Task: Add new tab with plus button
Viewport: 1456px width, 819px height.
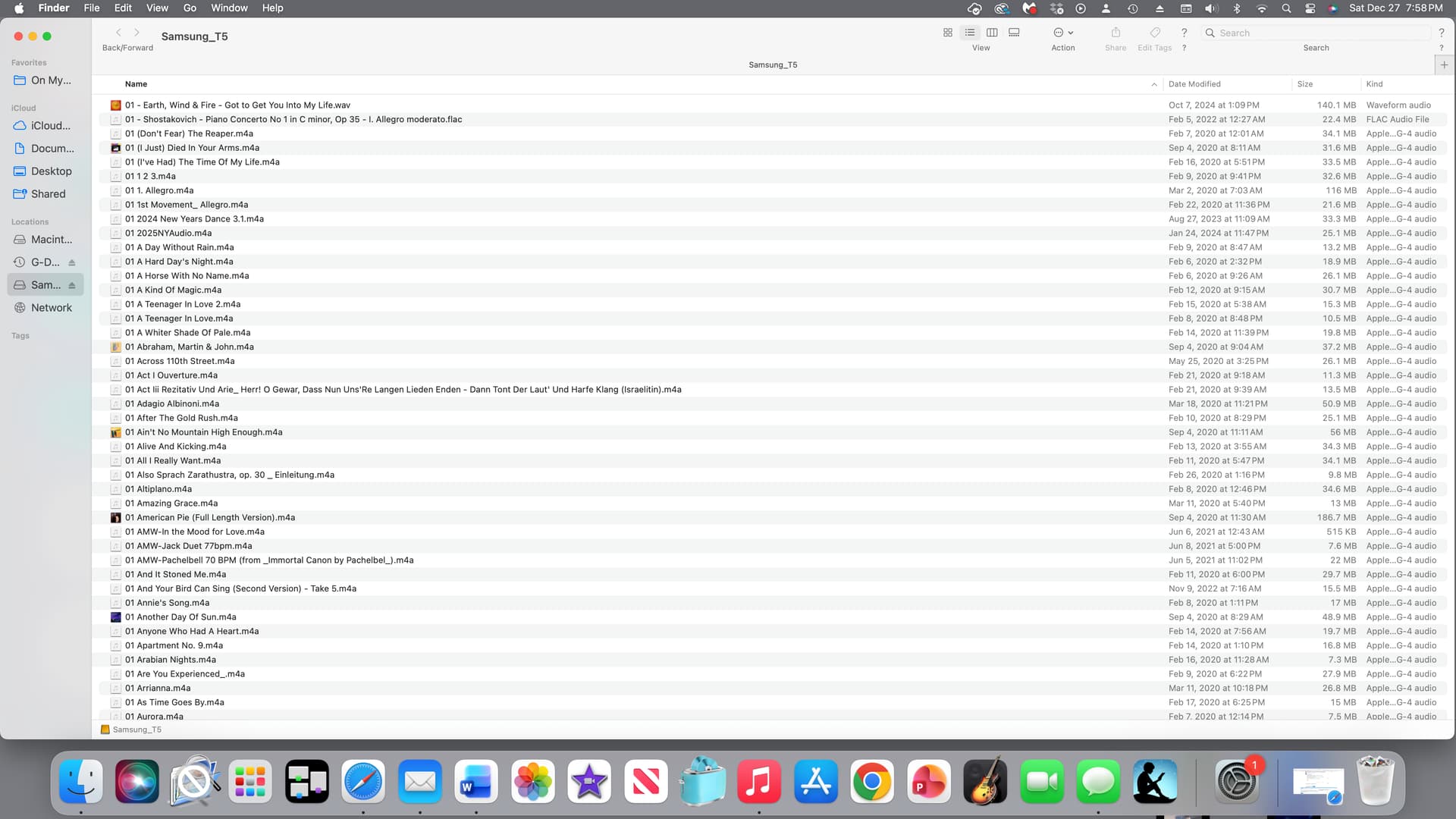Action: [1444, 65]
